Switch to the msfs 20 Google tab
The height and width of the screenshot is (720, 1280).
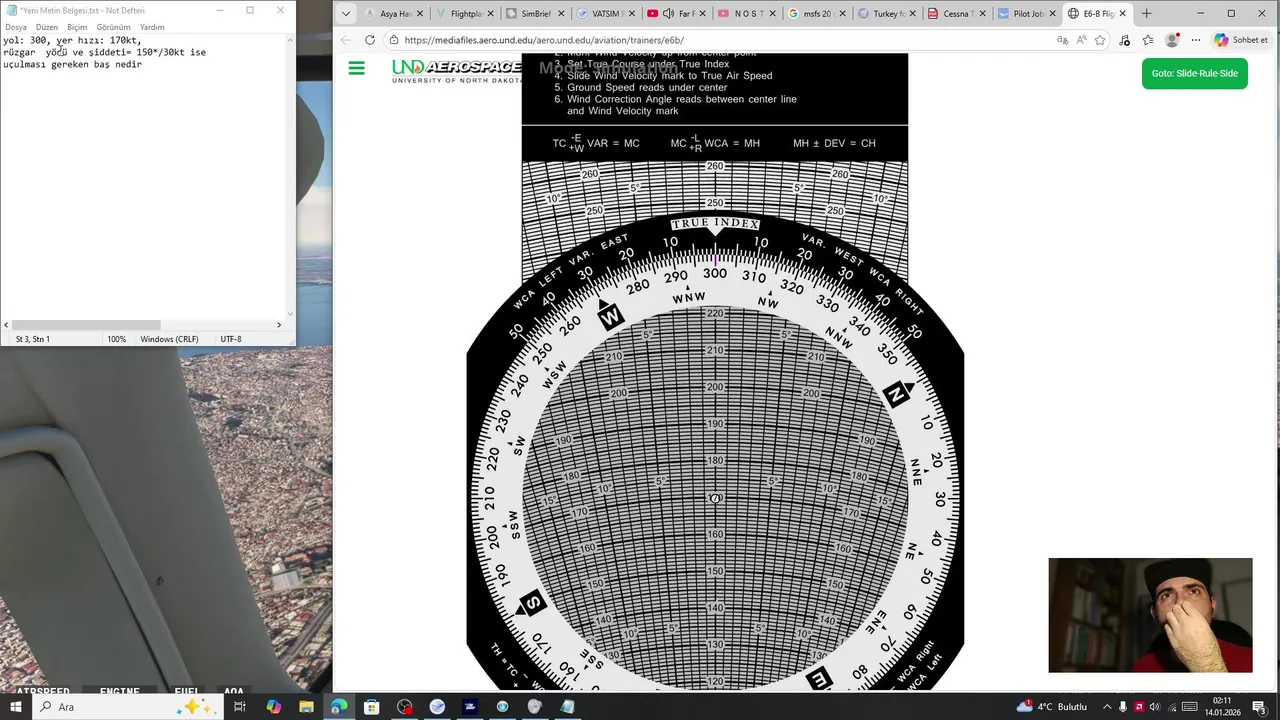(816, 14)
